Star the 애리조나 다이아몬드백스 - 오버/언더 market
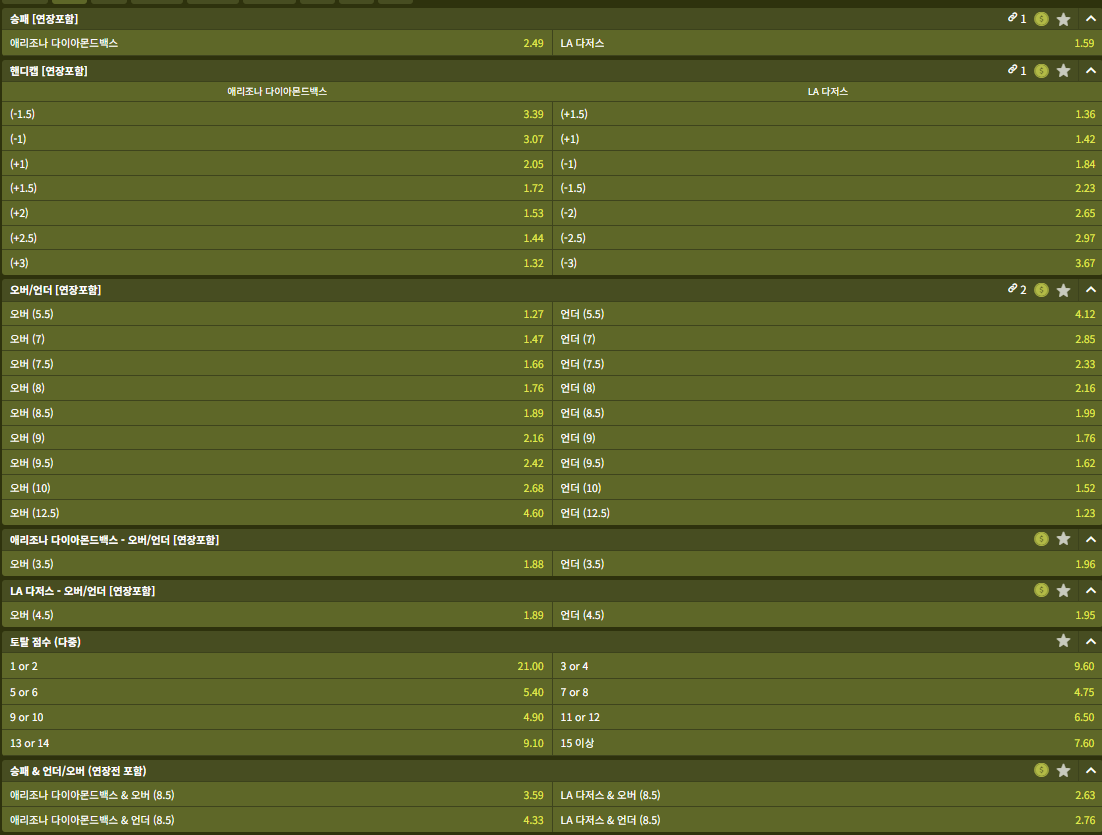Viewport: 1102px width, 835px height. click(x=1063, y=539)
